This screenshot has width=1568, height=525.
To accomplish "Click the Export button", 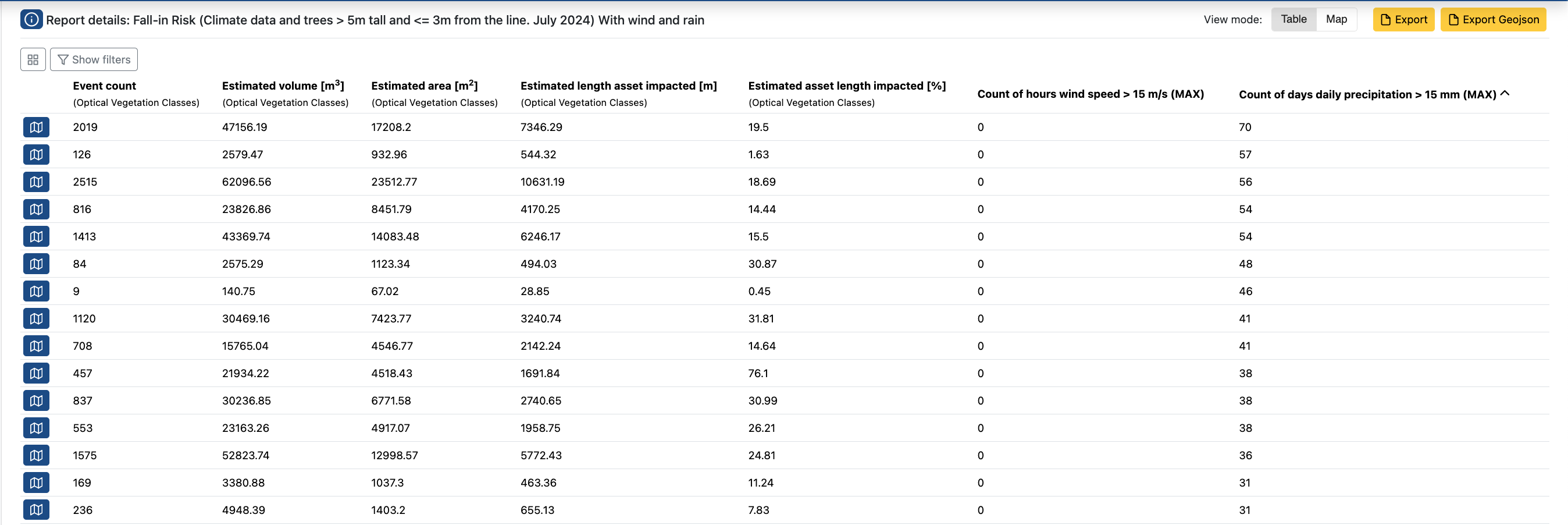I will pyautogui.click(x=1403, y=19).
